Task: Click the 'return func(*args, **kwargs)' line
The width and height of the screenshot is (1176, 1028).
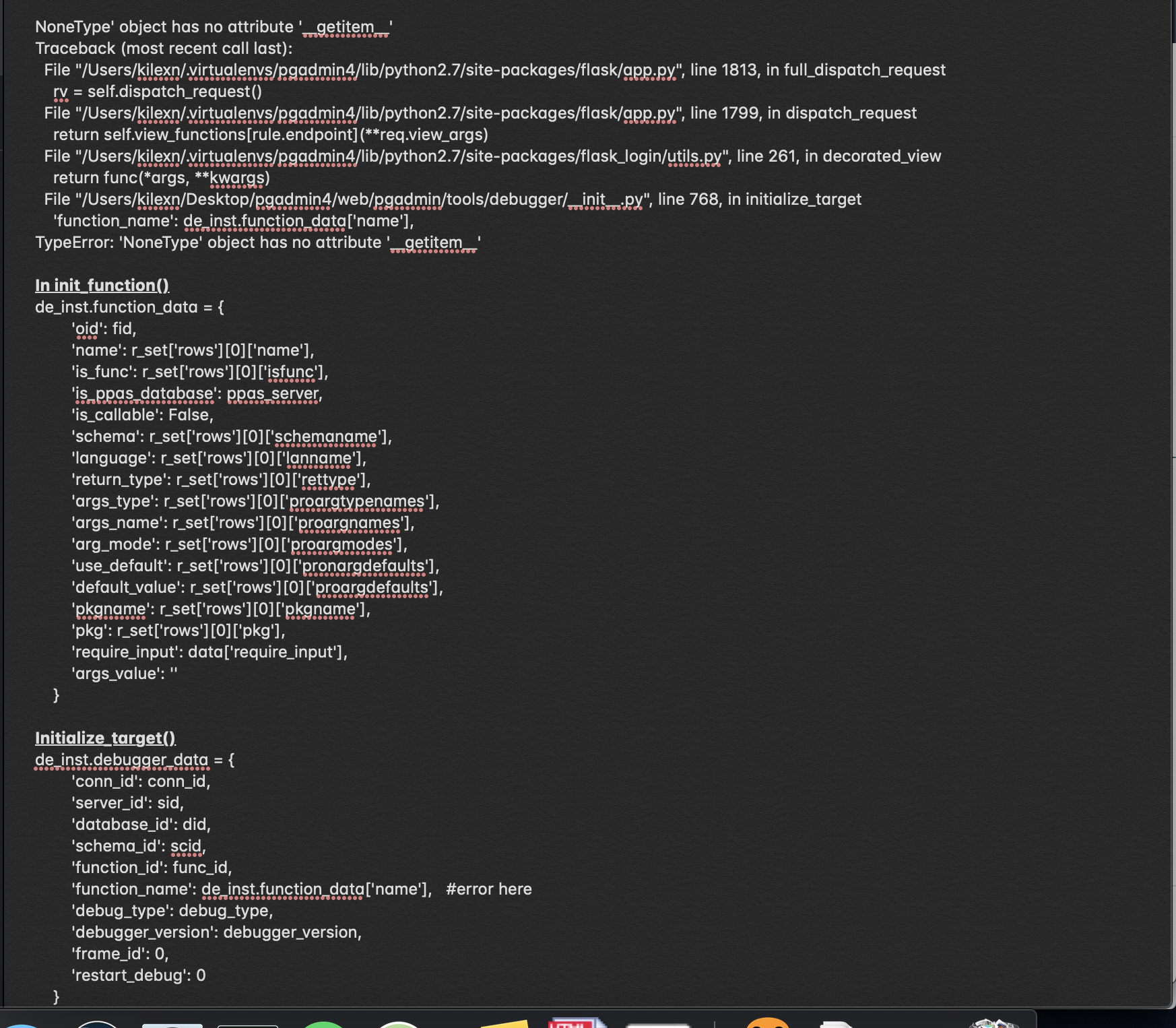Action: (x=161, y=178)
